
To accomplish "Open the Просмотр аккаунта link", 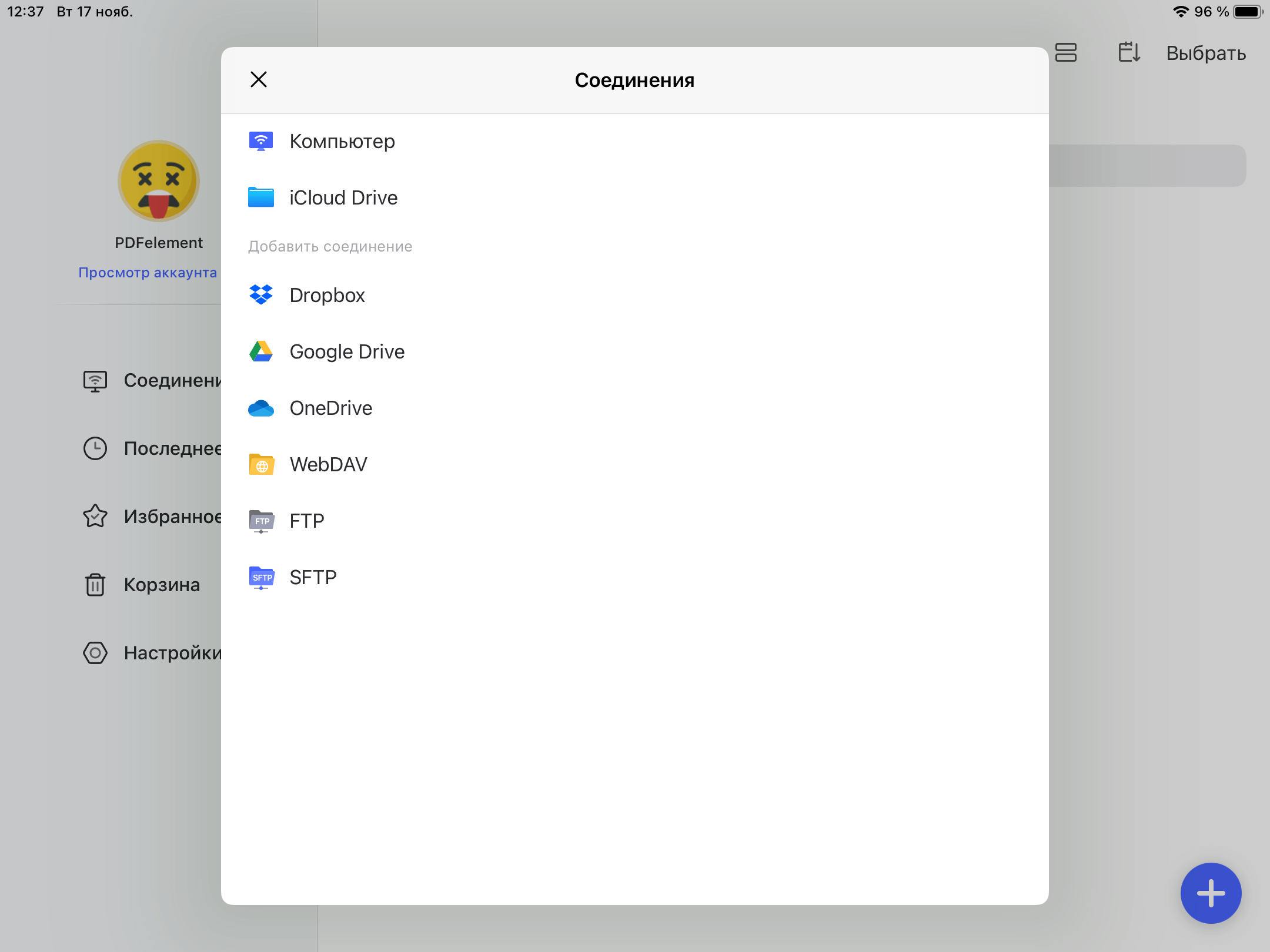I will coord(148,273).
